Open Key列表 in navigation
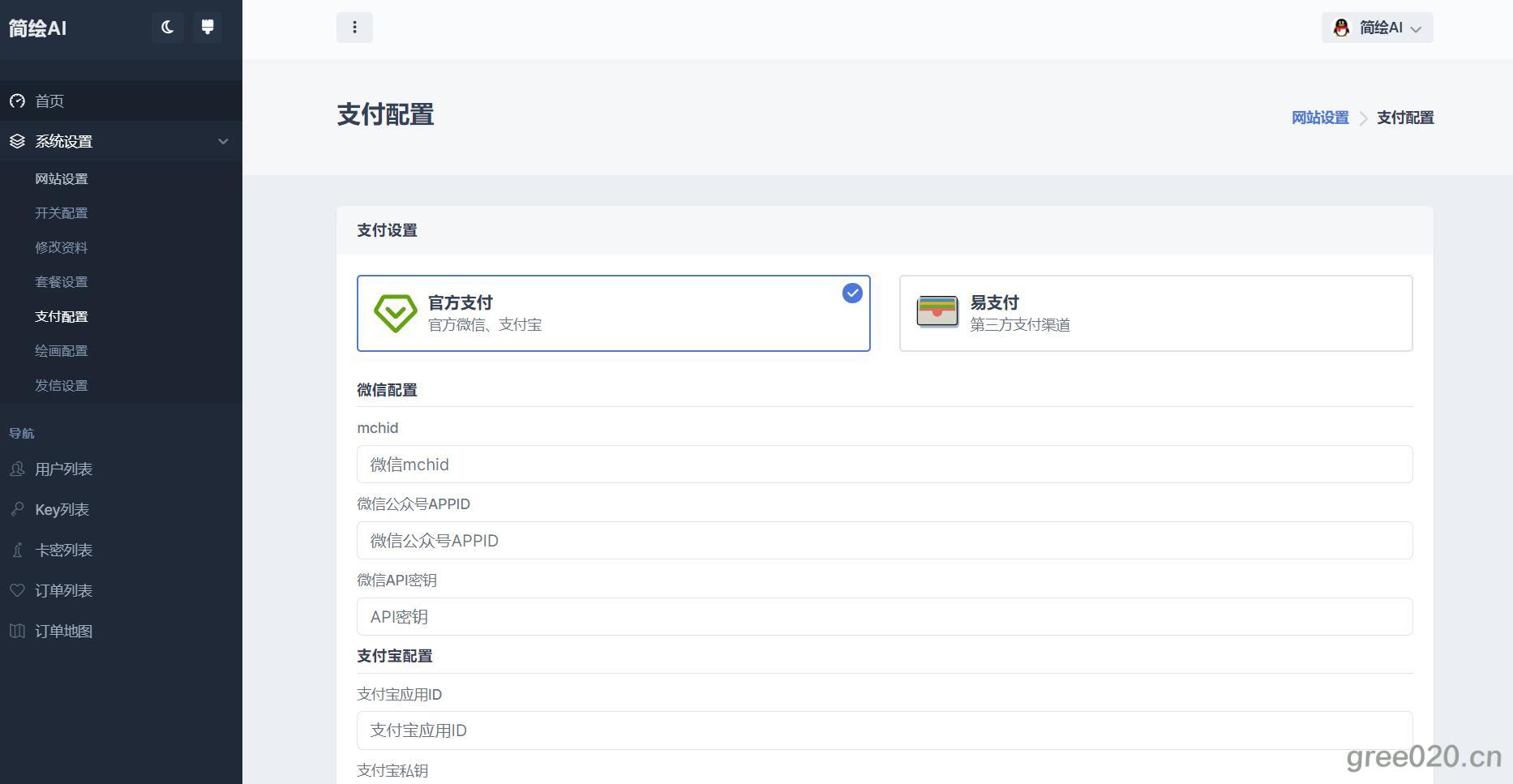Screen dimensions: 1513x784 pyautogui.click(x=62, y=509)
